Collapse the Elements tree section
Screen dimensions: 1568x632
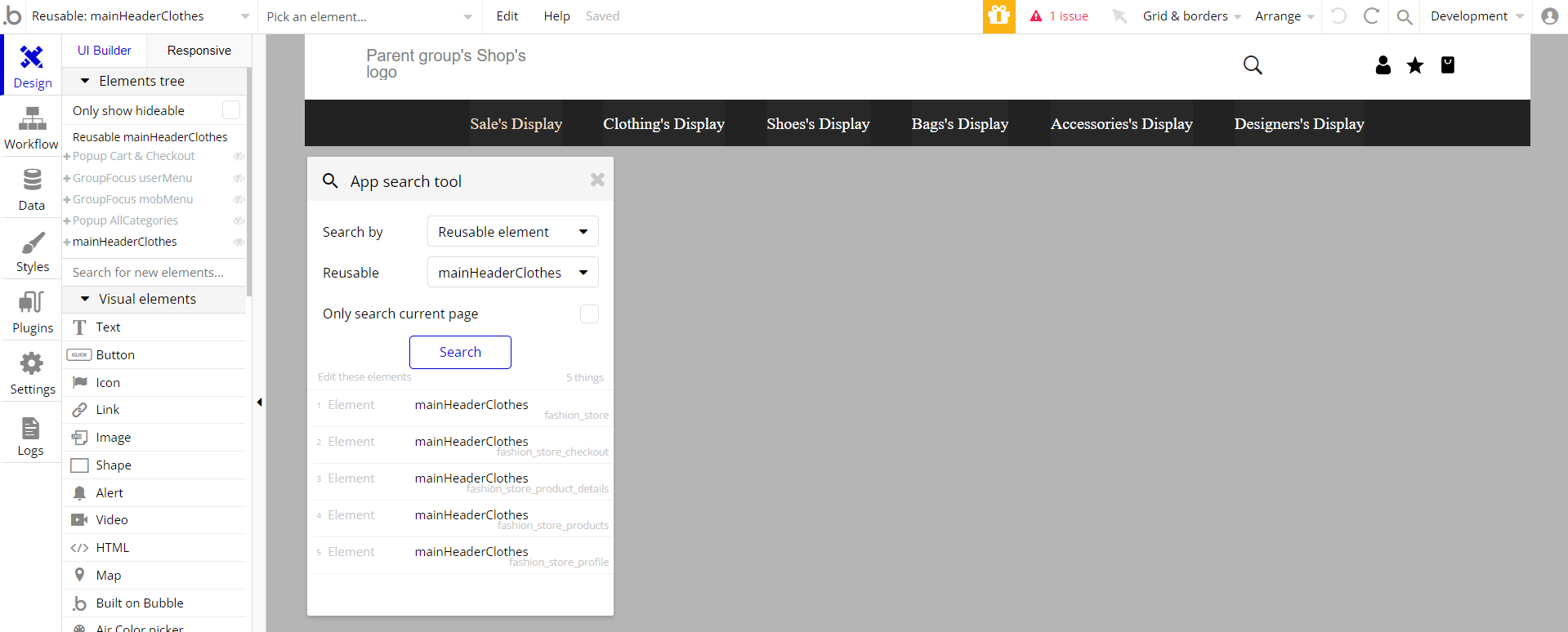(85, 81)
